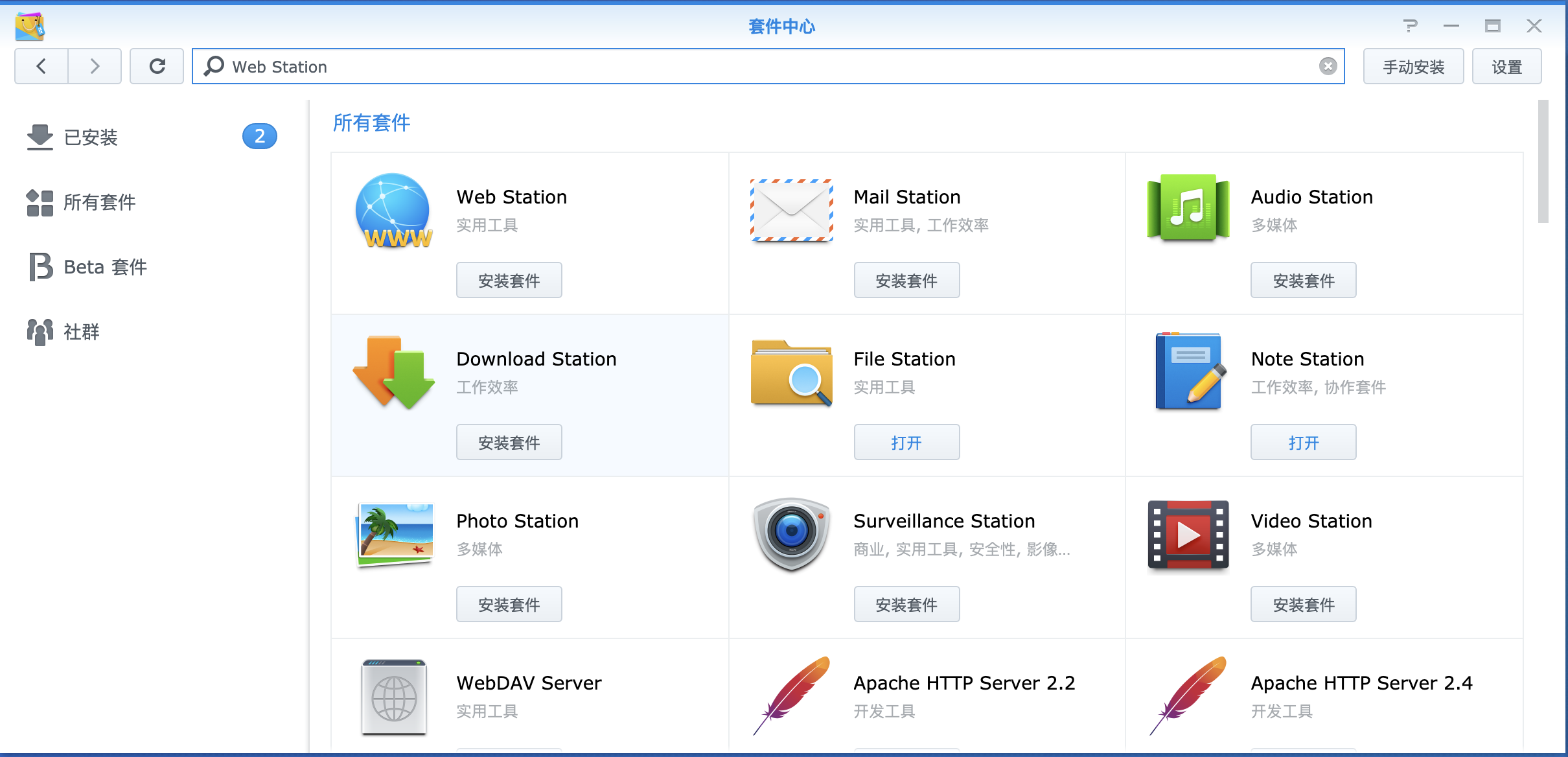Screen dimensions: 1568x757
Task: Install Audio Station via 安装套件
Action: (x=1303, y=280)
